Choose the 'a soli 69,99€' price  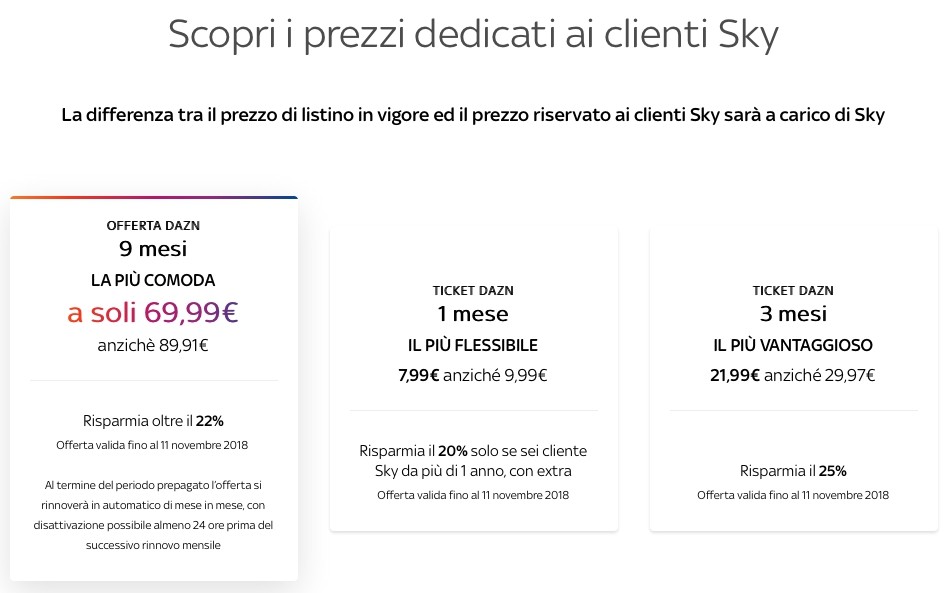coord(153,313)
